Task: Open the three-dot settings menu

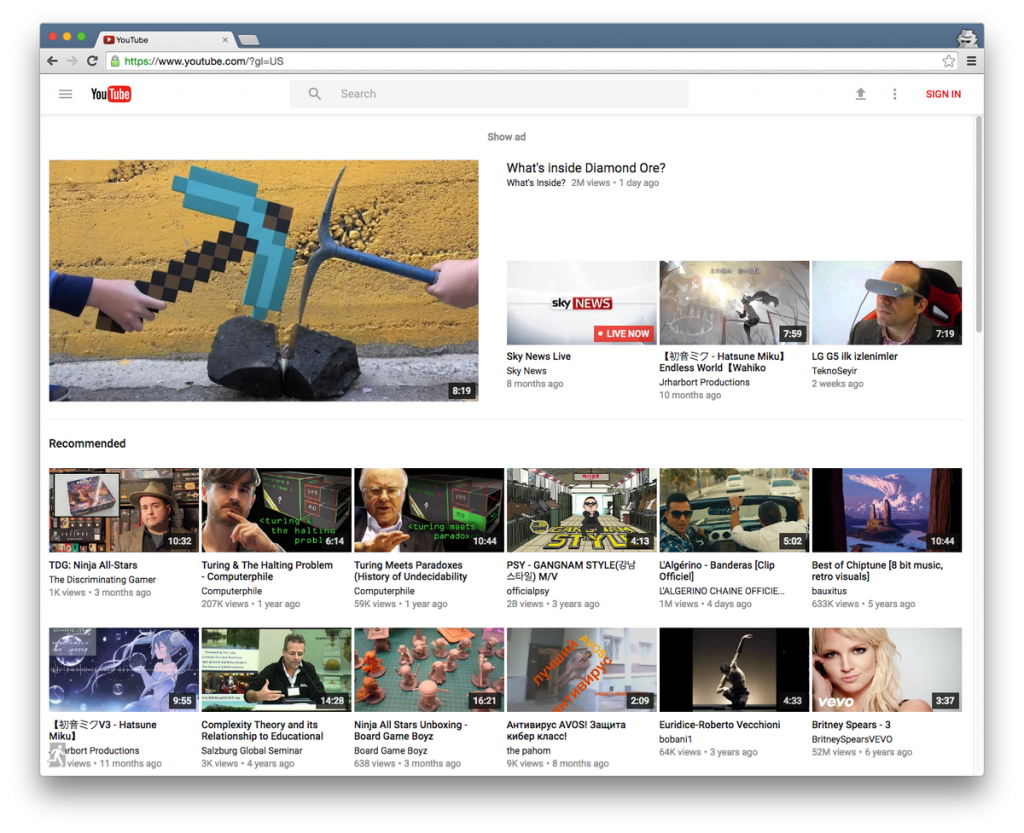Action: coord(894,94)
